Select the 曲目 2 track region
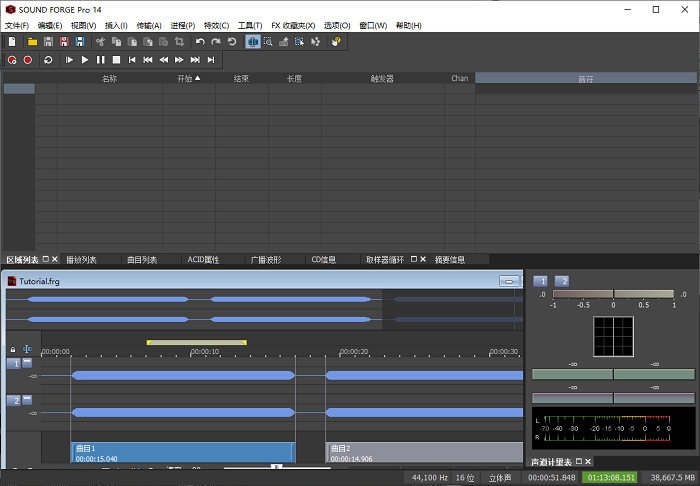This screenshot has width=700, height=486. pos(424,453)
